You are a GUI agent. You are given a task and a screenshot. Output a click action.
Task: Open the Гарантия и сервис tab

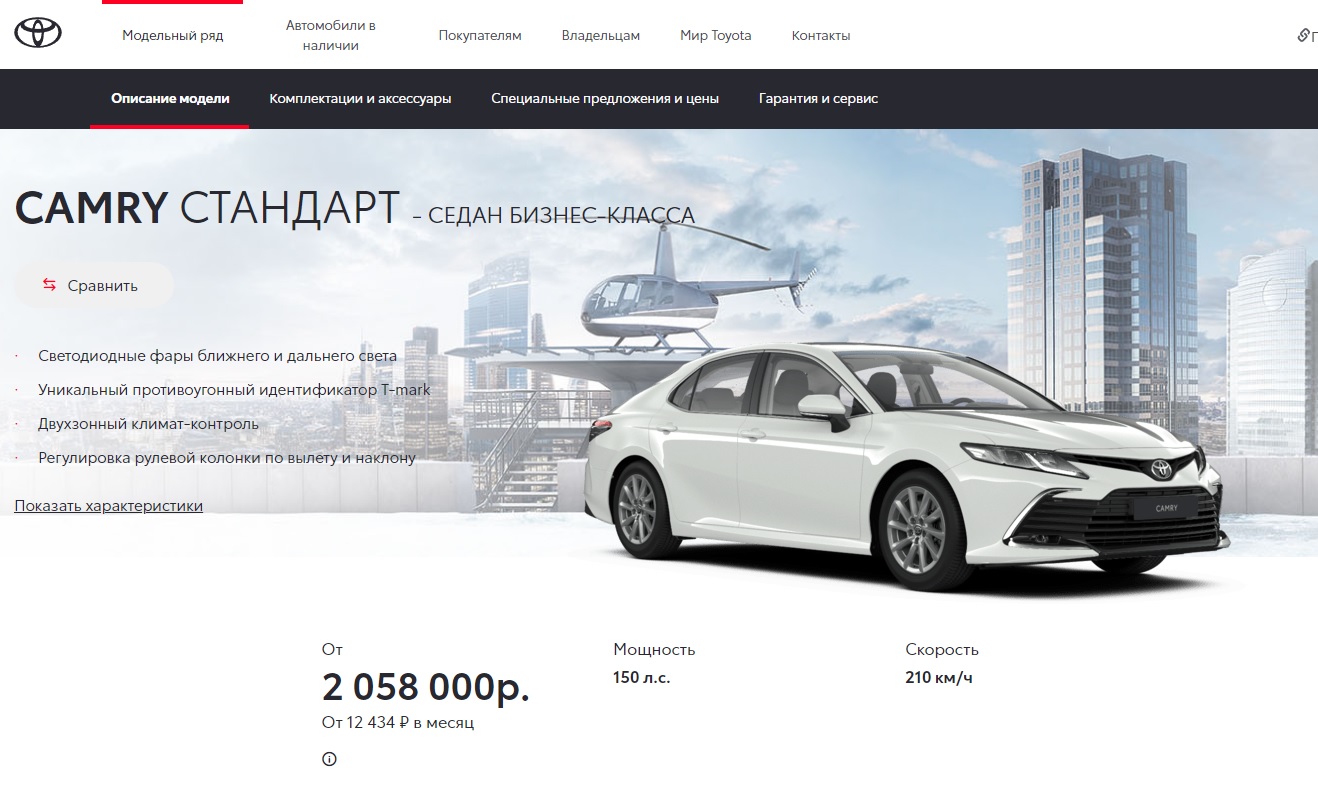818,98
